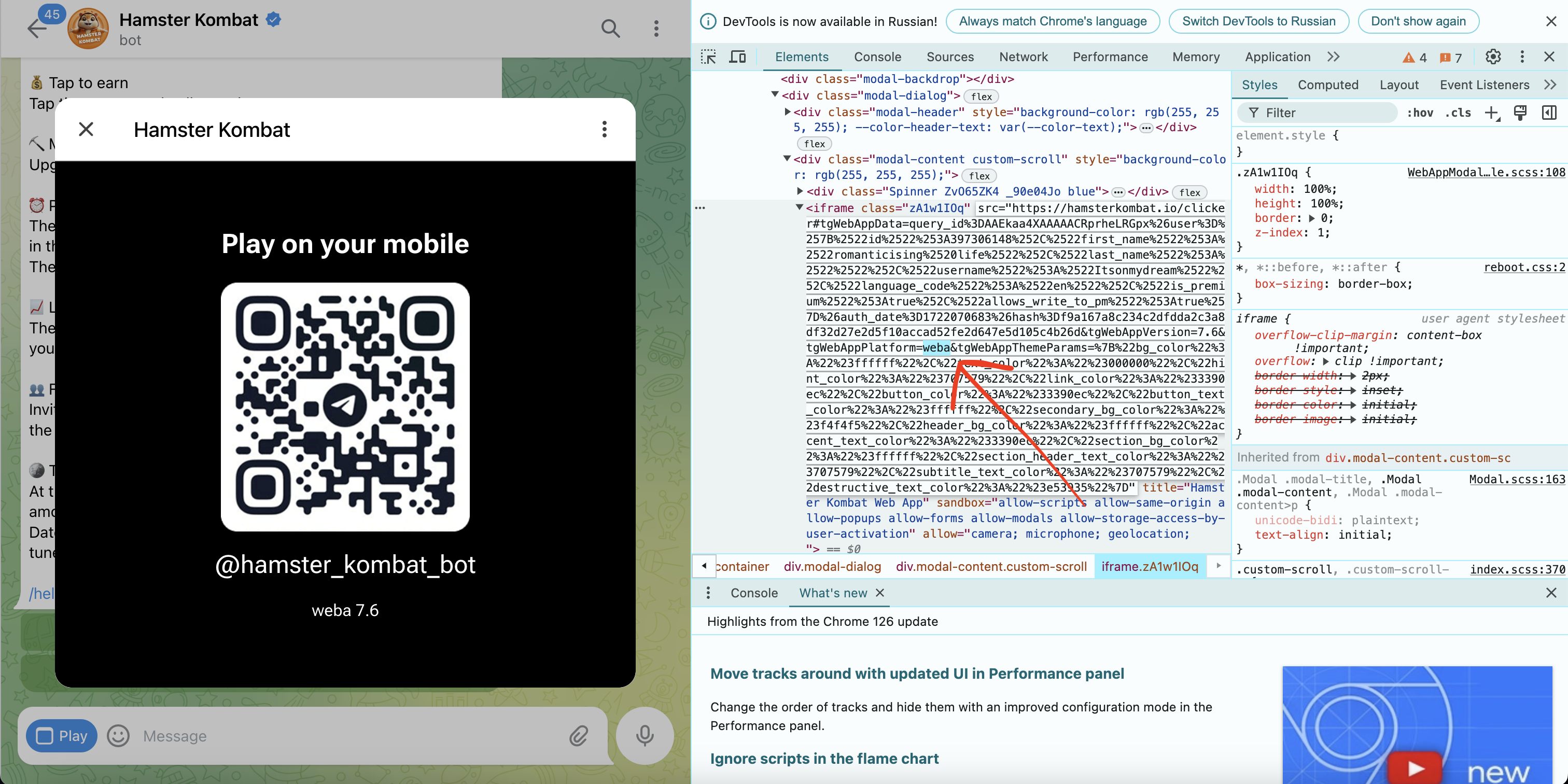The image size is (1568, 784).
Task: Select the Application tab in DevTools
Action: tap(1277, 57)
